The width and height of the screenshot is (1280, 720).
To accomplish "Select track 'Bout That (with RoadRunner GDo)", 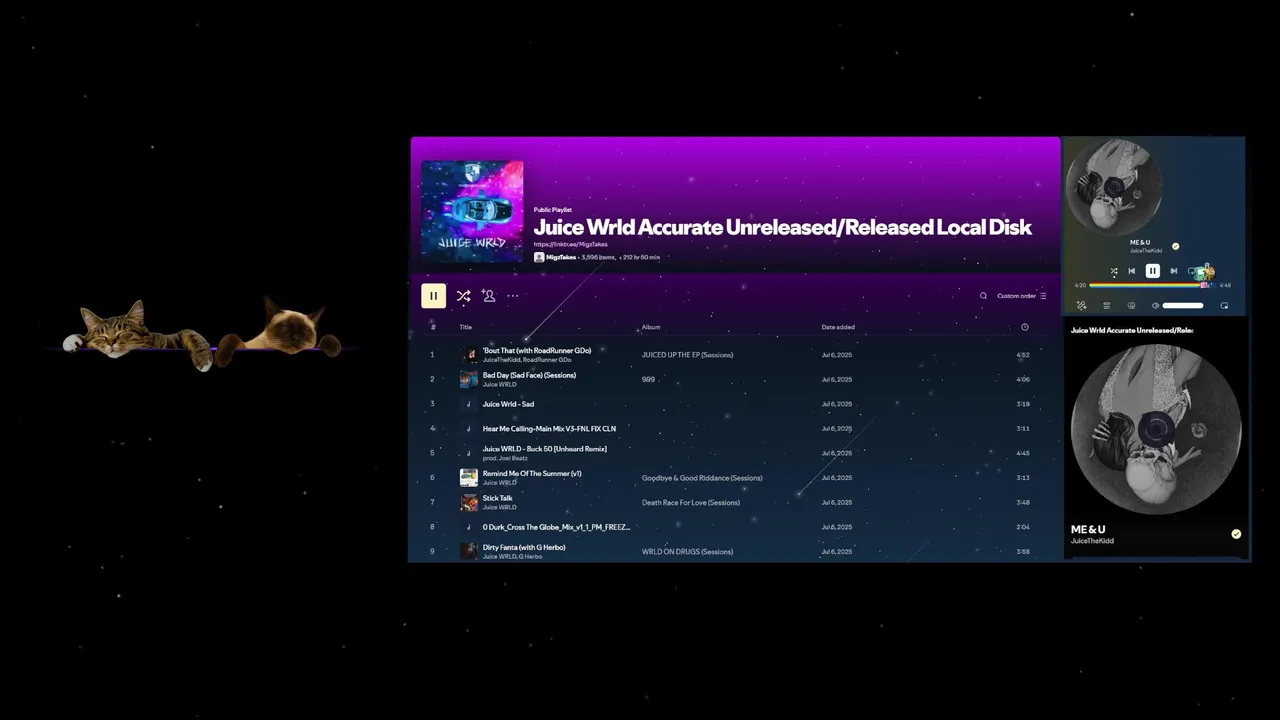I will [537, 350].
